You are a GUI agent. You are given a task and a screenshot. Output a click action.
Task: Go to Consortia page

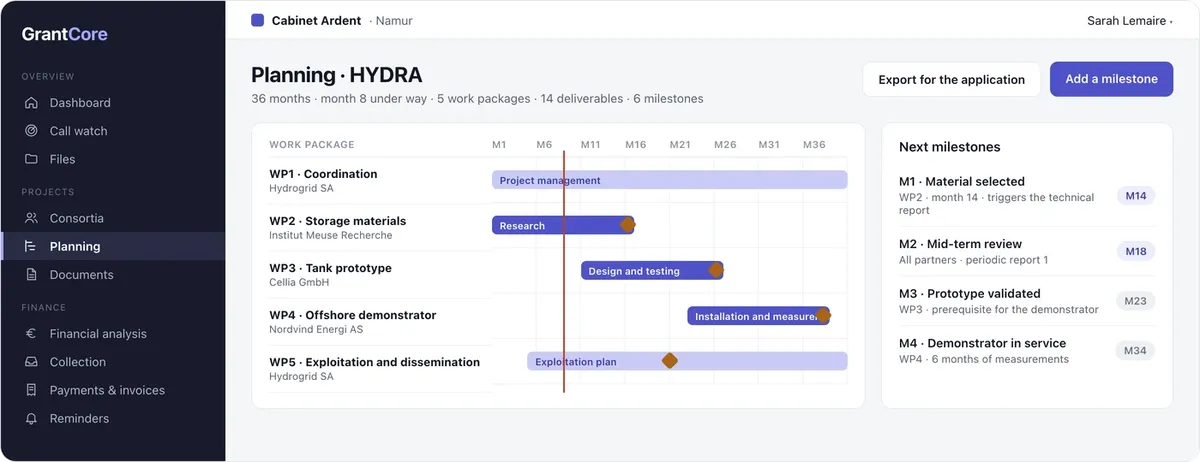point(113,218)
